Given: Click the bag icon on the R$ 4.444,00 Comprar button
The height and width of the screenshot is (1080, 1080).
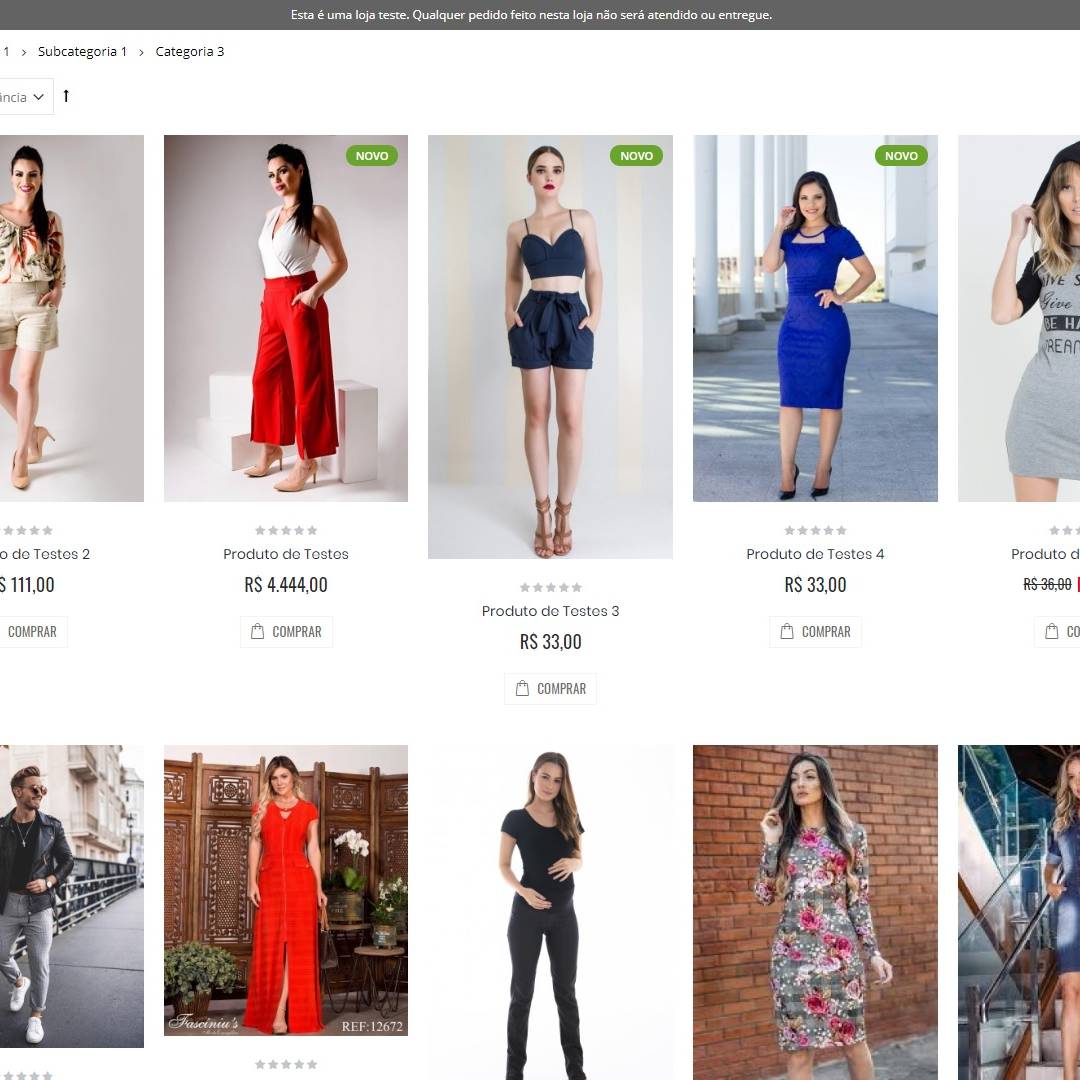Looking at the screenshot, I should coord(258,631).
